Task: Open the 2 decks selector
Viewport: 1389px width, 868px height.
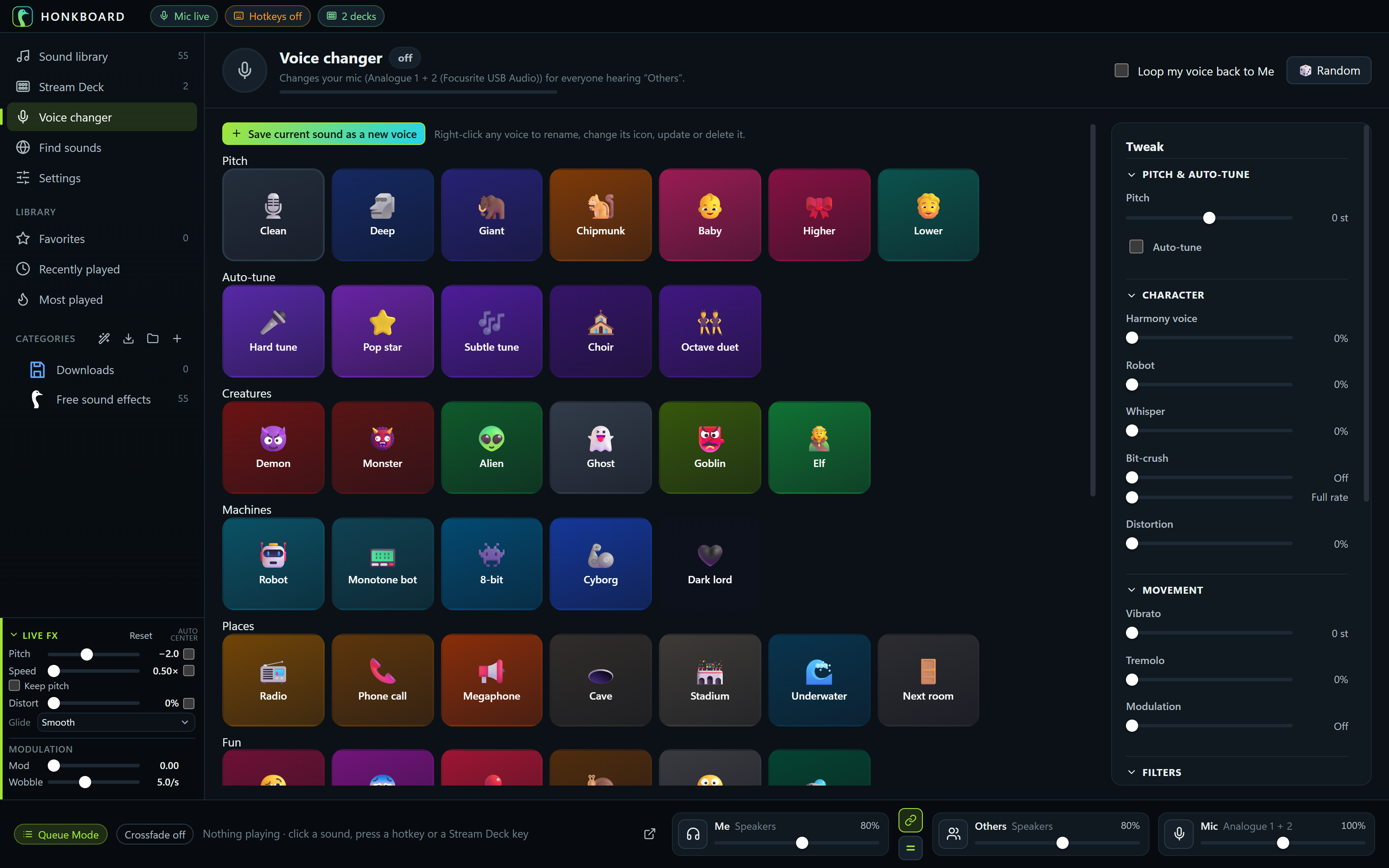Action: (351, 16)
